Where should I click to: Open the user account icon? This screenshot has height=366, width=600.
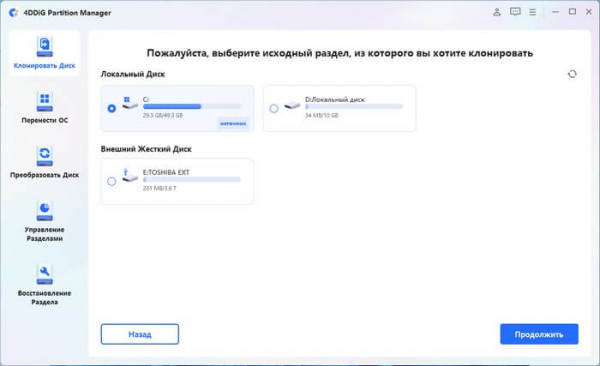pyautogui.click(x=497, y=12)
